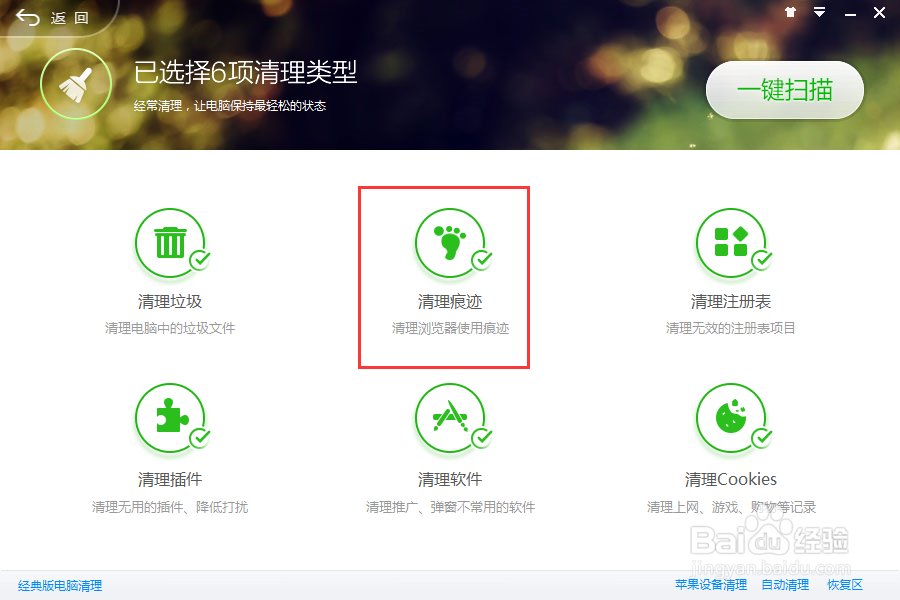
Task: Click the 一键扫描 scan button
Action: click(784, 90)
